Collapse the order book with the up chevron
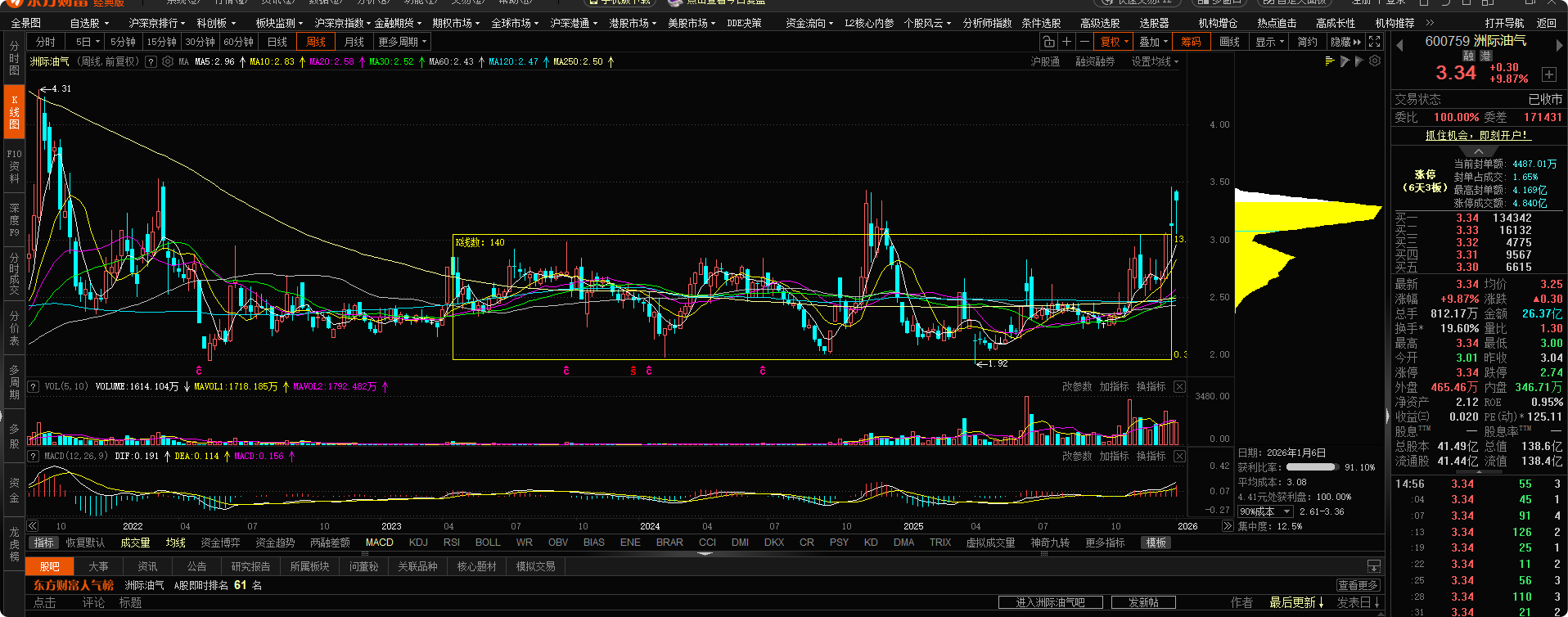 click(1478, 151)
